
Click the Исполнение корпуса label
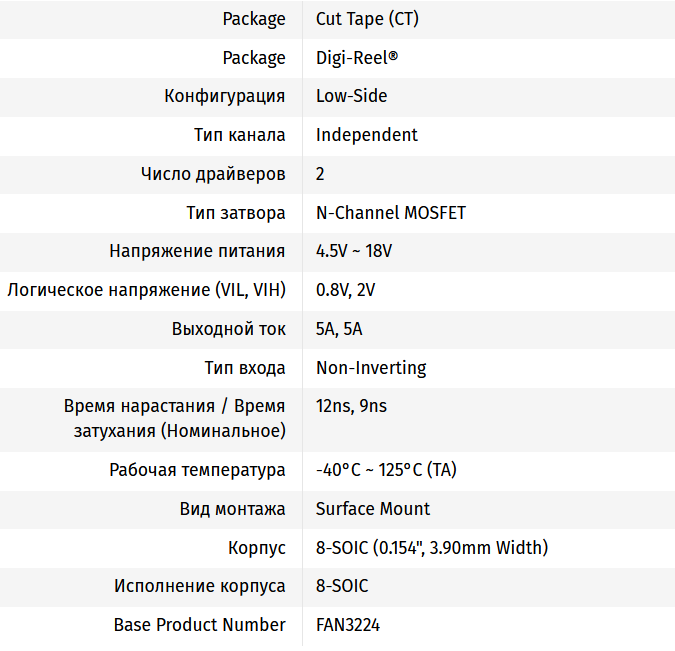tap(200, 586)
